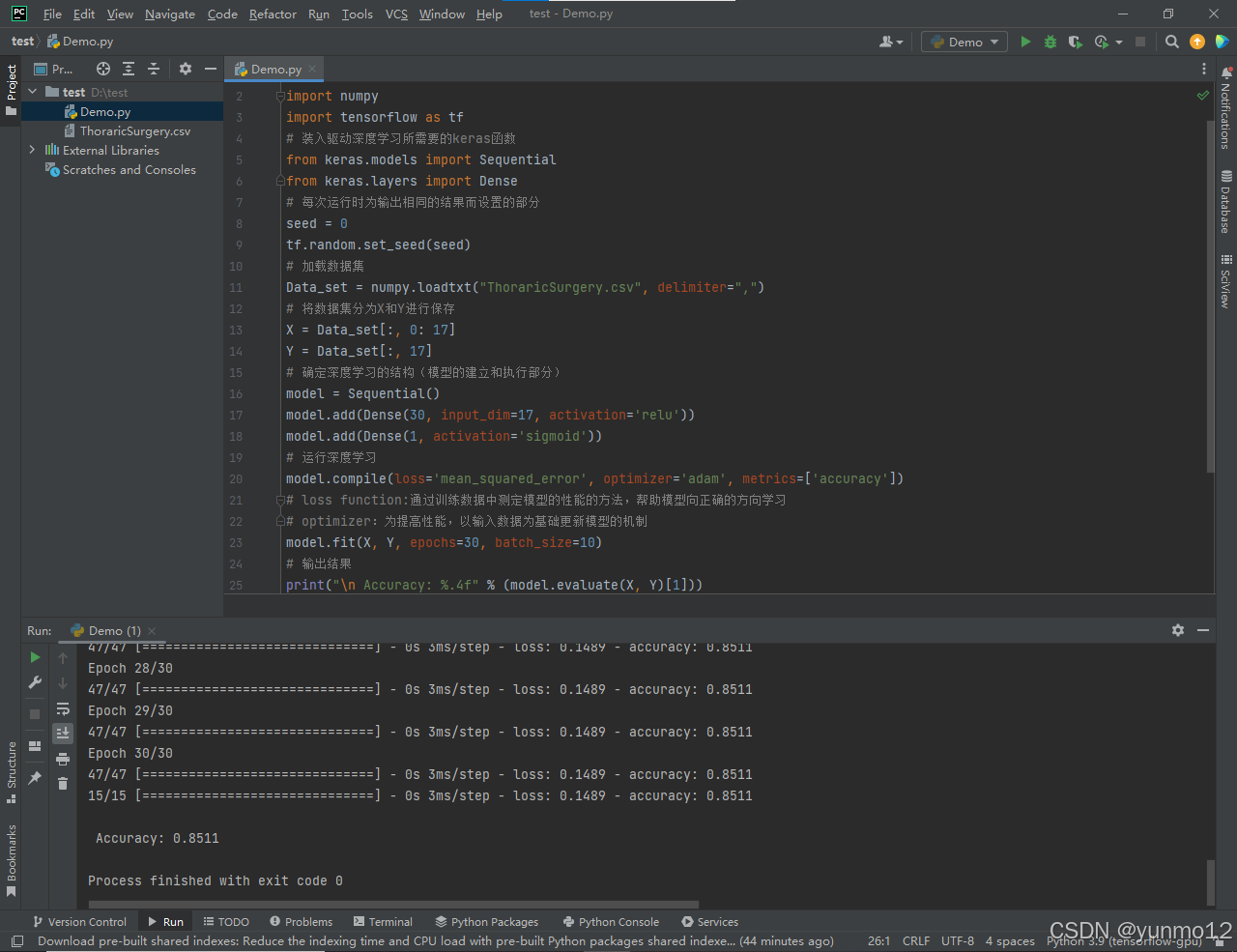Screen dimensions: 1237x952
Task: Start debugging Demo with the bug icon
Action: point(1050,42)
